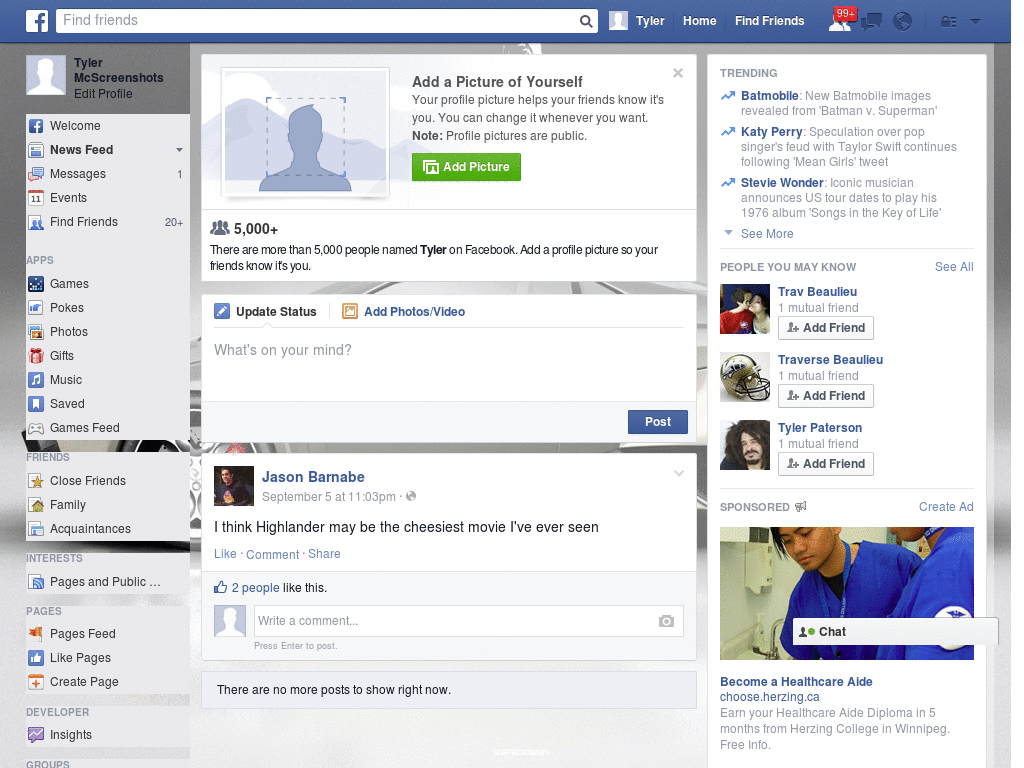
Task: Dismiss the Add a Picture card
Action: (x=678, y=73)
